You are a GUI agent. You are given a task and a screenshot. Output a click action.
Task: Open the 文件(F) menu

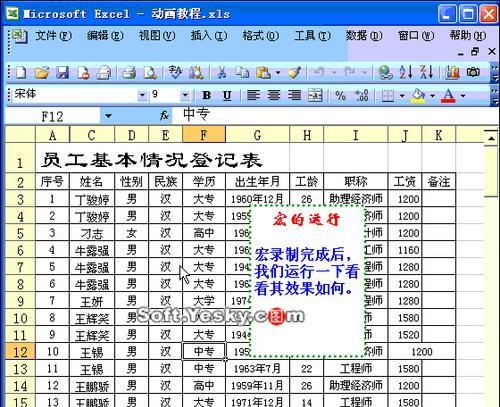(53, 35)
